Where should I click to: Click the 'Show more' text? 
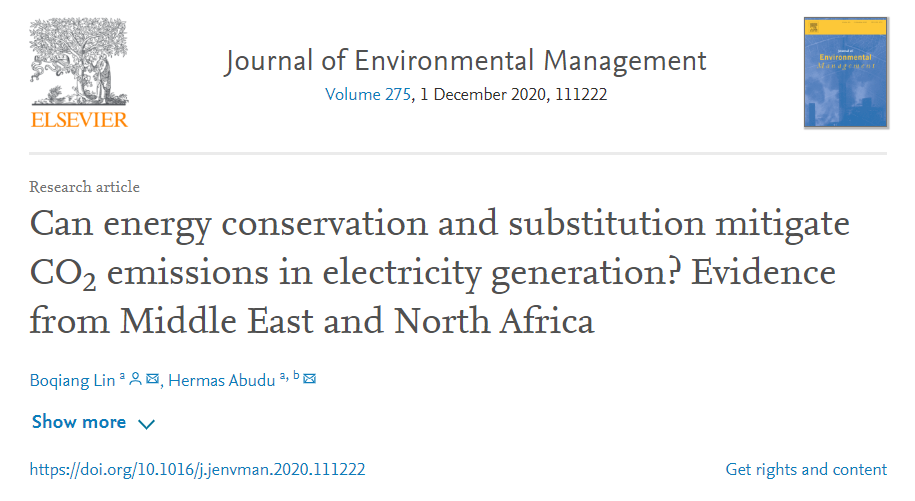tap(79, 422)
